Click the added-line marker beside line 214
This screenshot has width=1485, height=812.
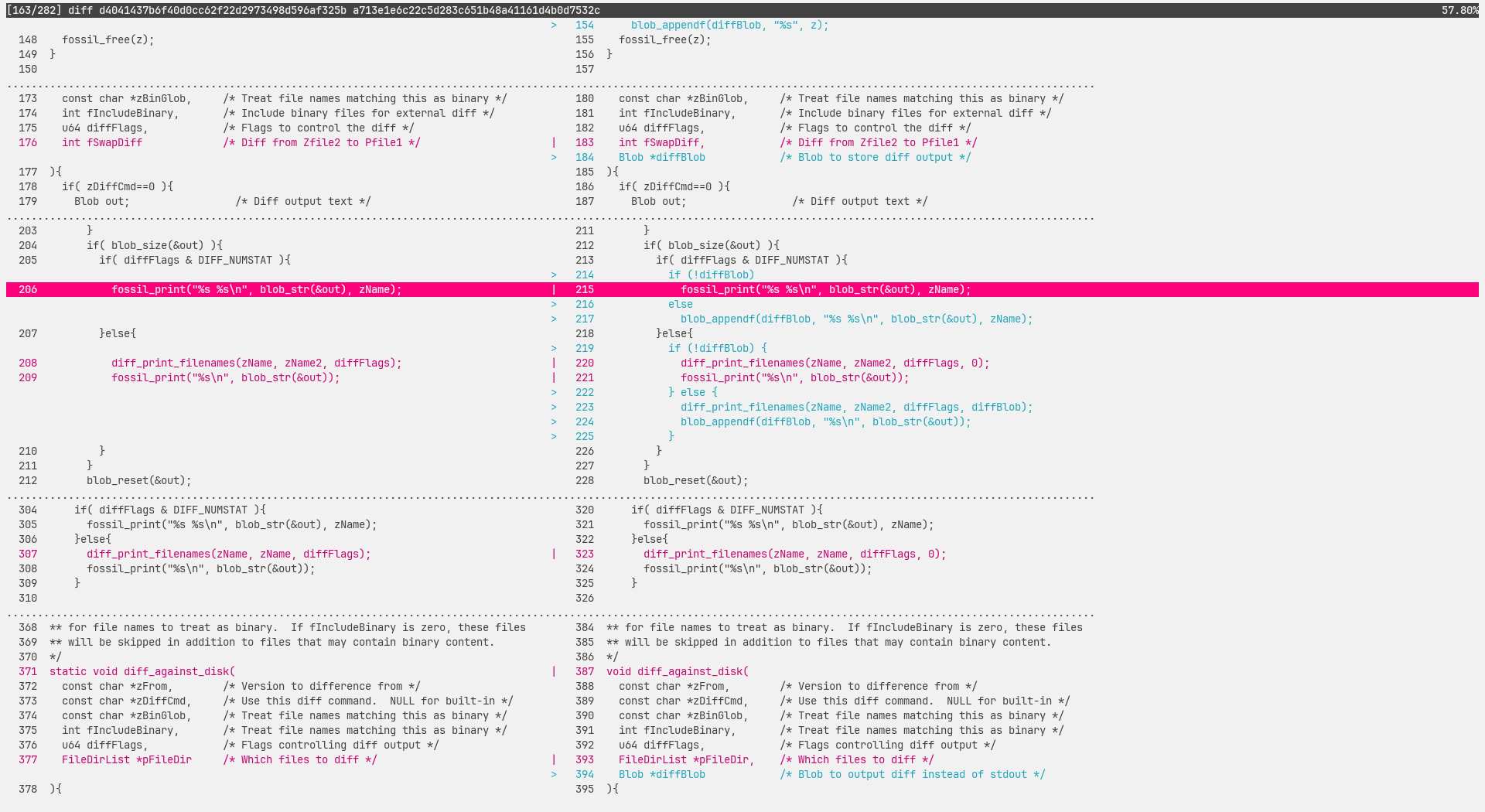(x=553, y=275)
